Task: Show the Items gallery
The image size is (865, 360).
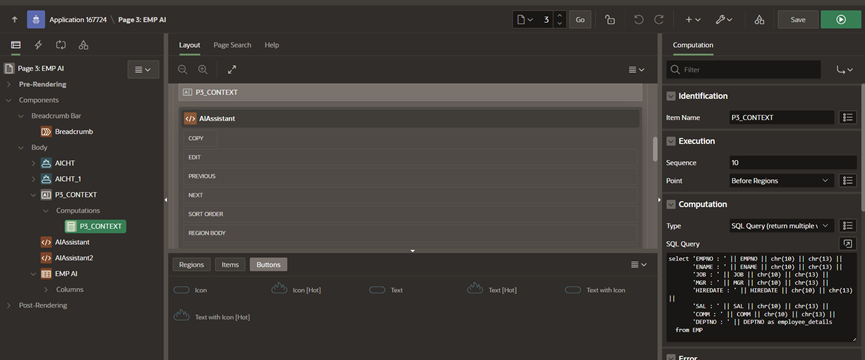Action: coord(230,265)
